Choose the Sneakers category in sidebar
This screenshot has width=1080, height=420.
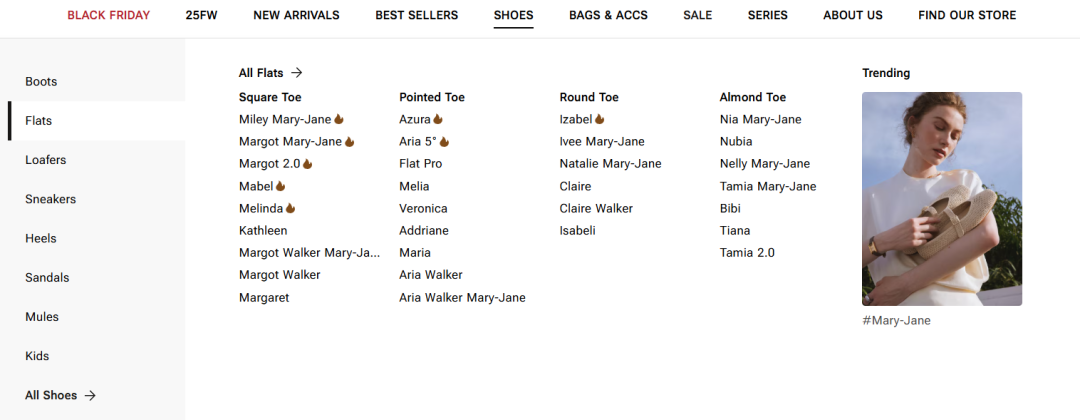tap(51, 199)
